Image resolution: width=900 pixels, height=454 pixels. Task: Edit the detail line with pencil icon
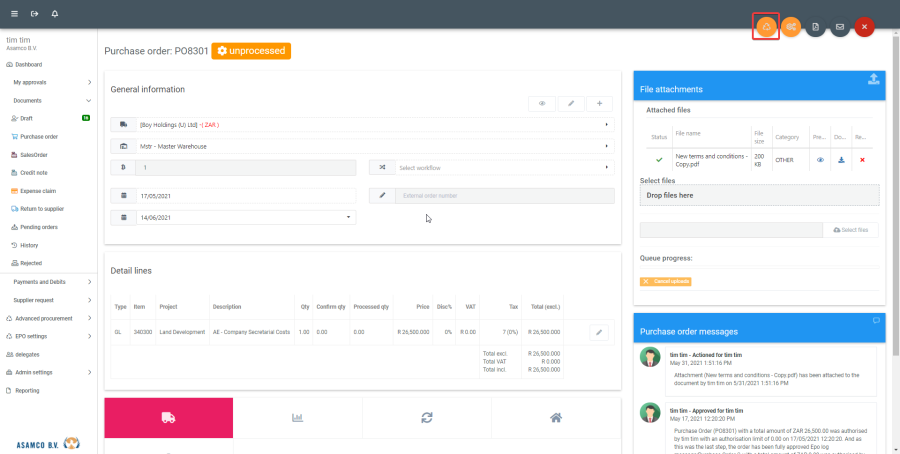(599, 331)
